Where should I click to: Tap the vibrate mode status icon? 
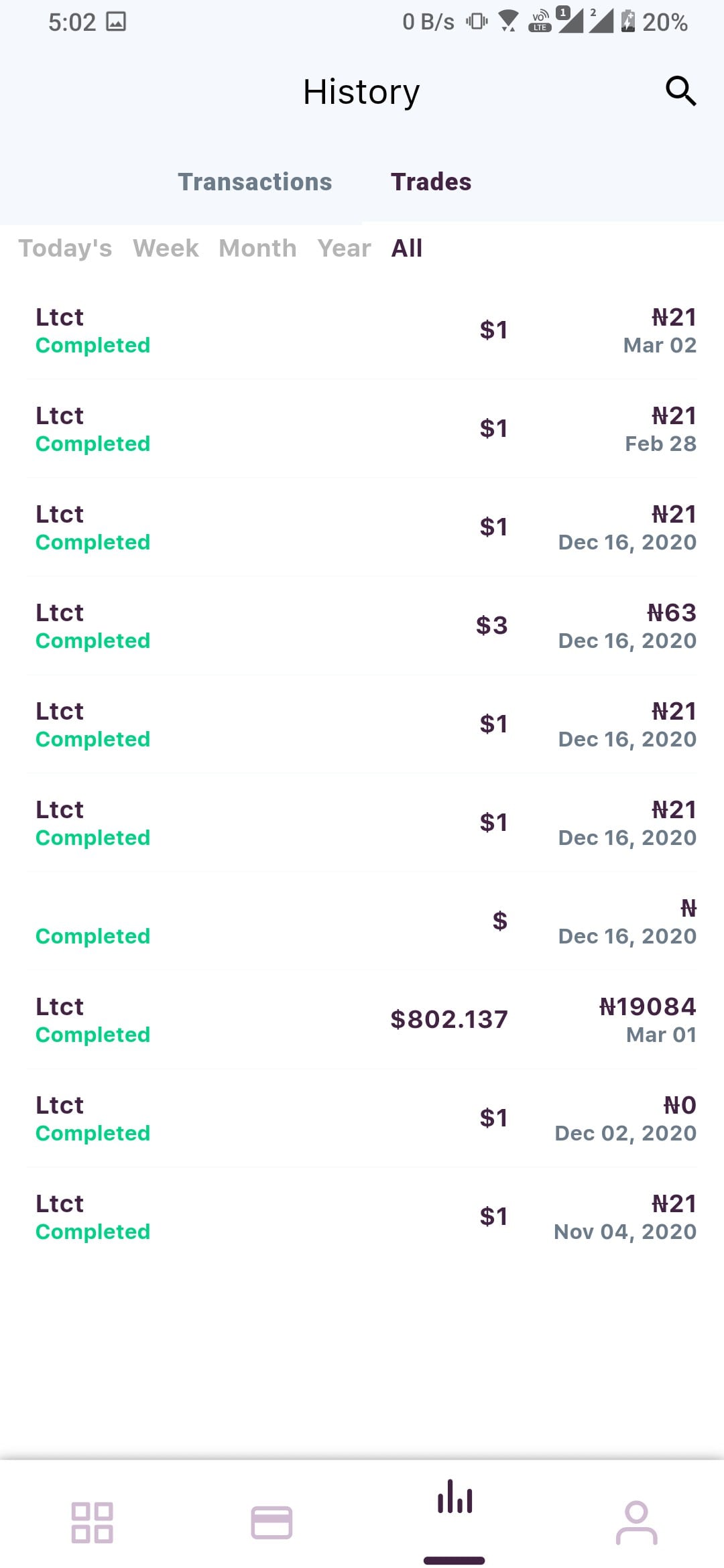[x=477, y=21]
